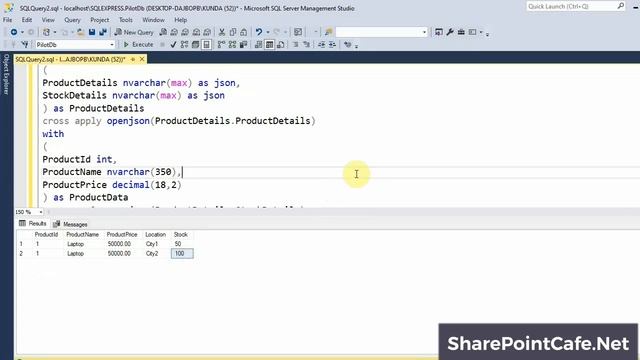Undo the last edit with the Undo arrow

[x=259, y=32]
